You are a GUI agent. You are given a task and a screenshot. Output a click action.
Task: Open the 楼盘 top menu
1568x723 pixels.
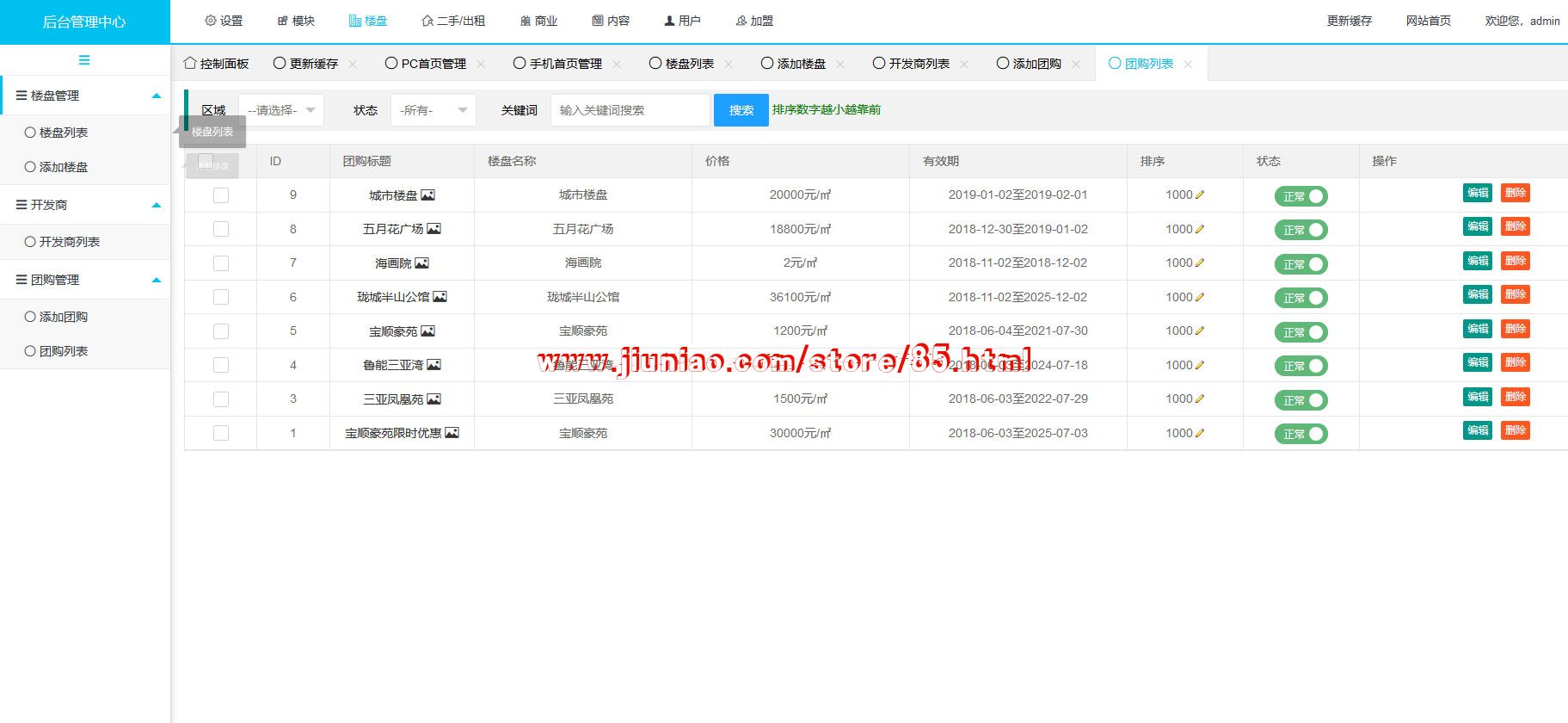pyautogui.click(x=367, y=21)
